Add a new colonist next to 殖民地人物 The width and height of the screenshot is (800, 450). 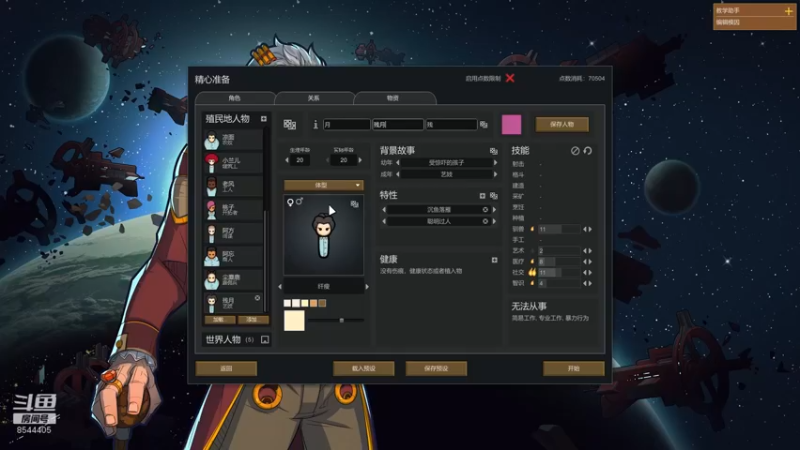[264, 119]
